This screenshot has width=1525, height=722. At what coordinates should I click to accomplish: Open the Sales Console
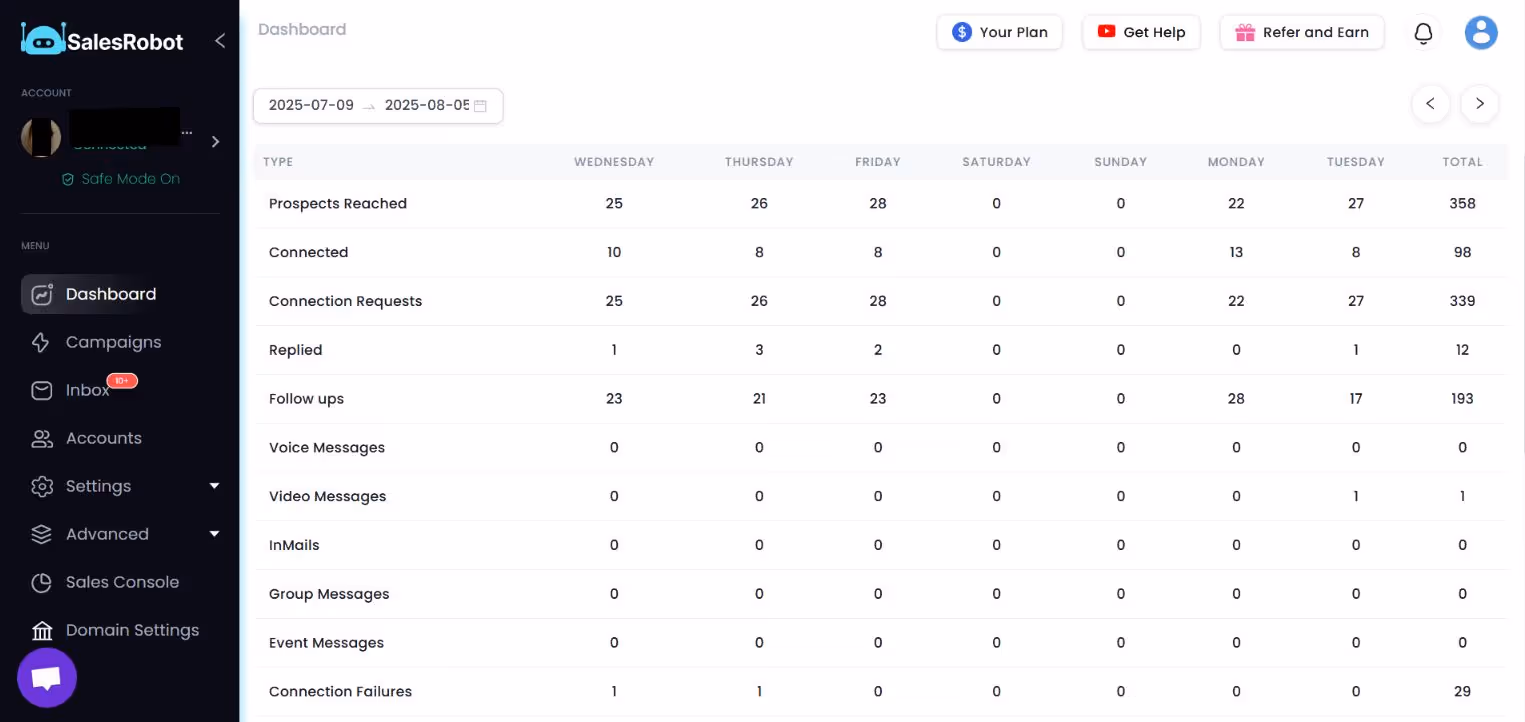(122, 582)
